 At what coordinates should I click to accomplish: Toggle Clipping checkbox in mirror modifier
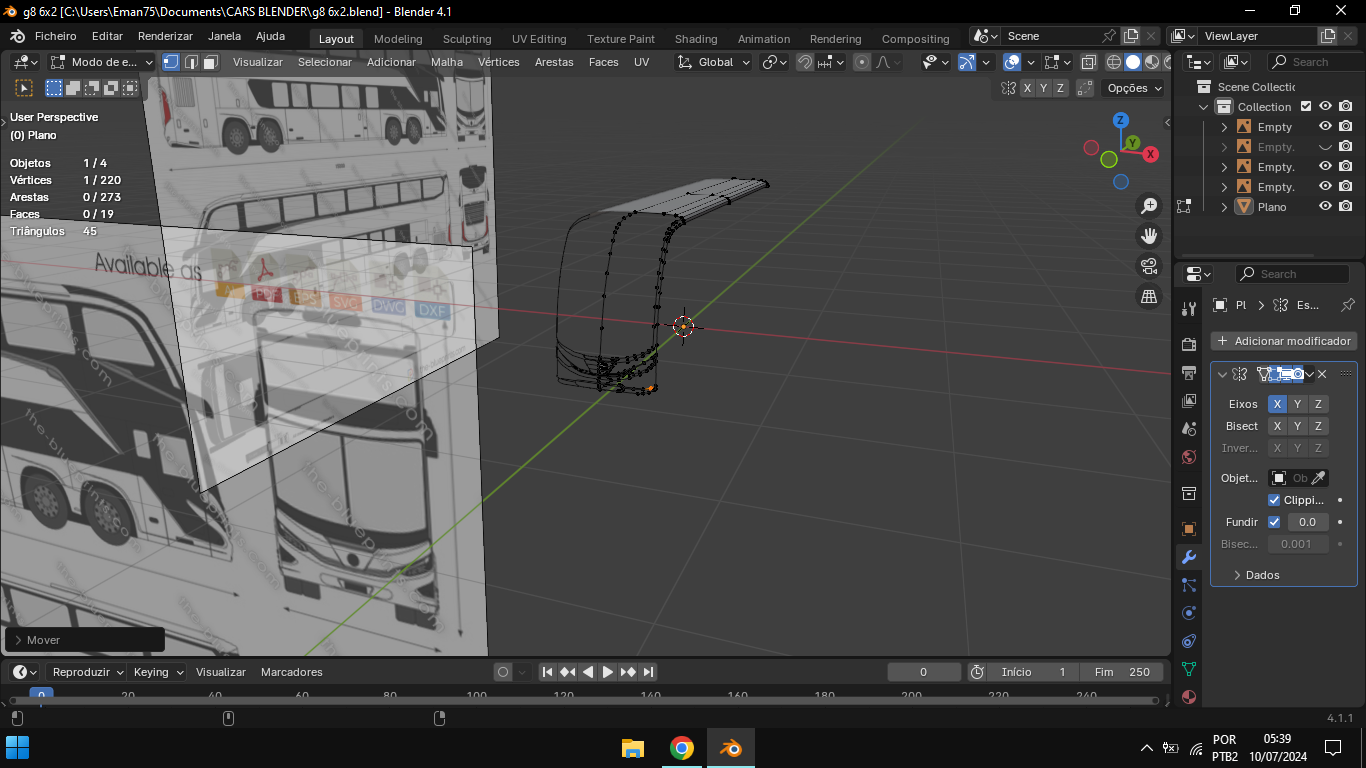pos(1274,500)
